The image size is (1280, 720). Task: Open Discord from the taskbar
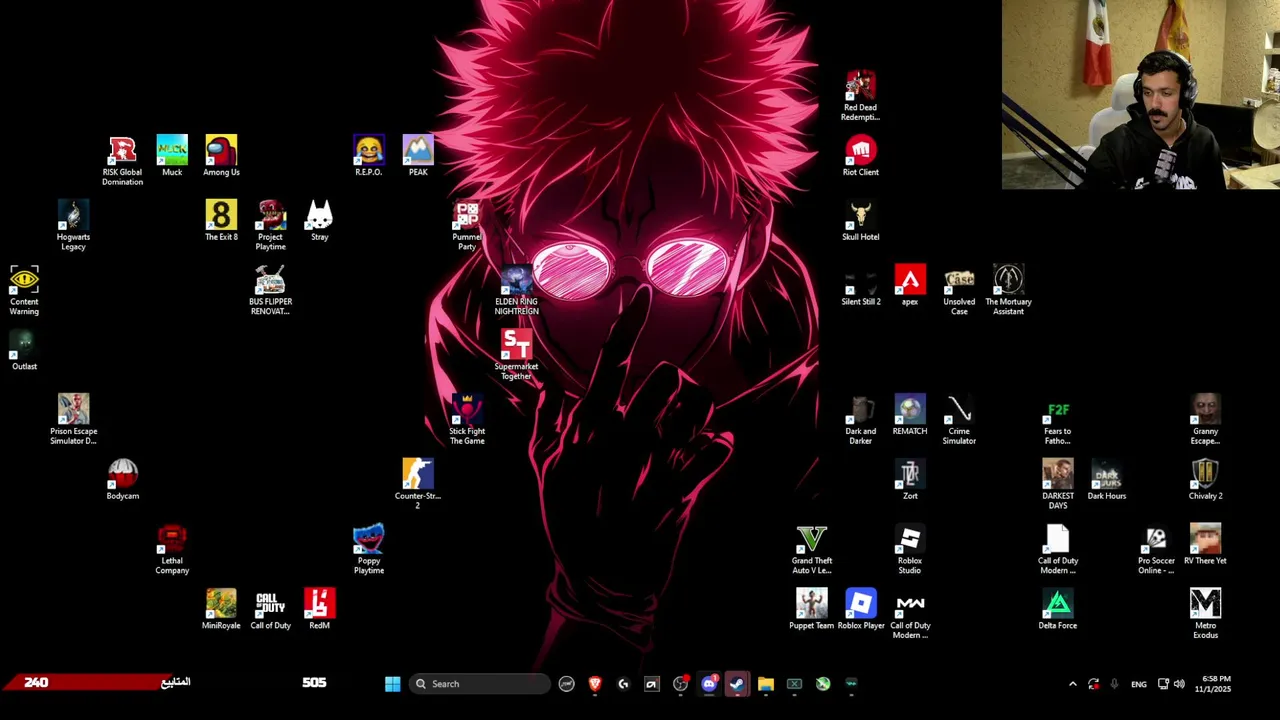point(709,684)
